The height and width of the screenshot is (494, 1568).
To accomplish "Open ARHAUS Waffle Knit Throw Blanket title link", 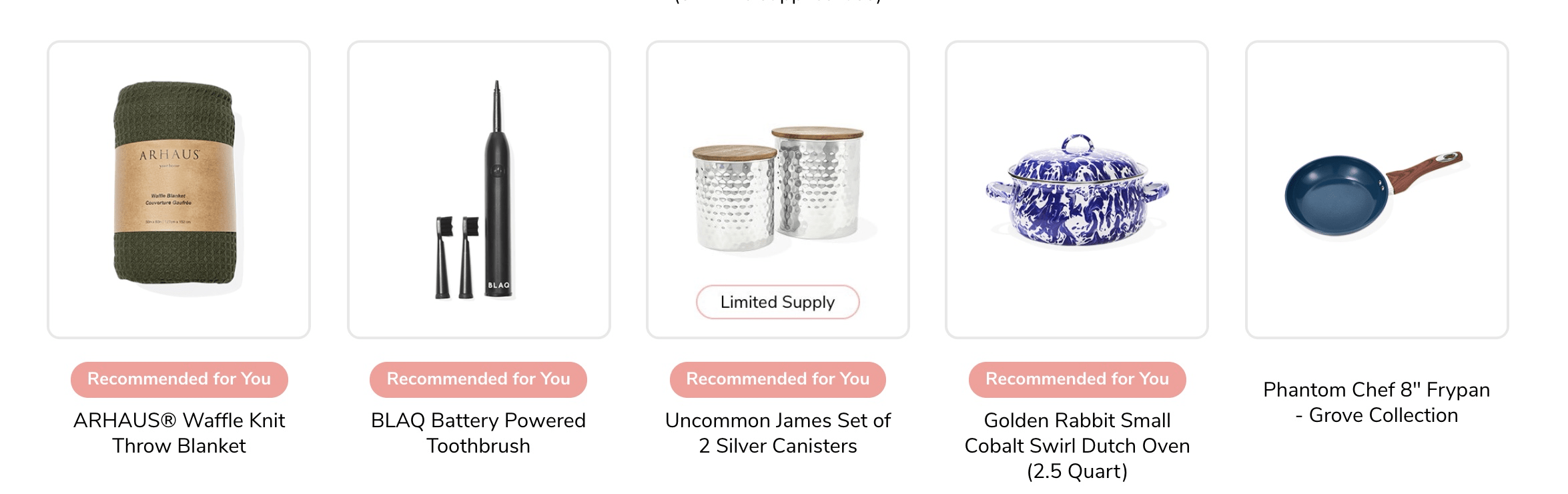I will [x=179, y=433].
